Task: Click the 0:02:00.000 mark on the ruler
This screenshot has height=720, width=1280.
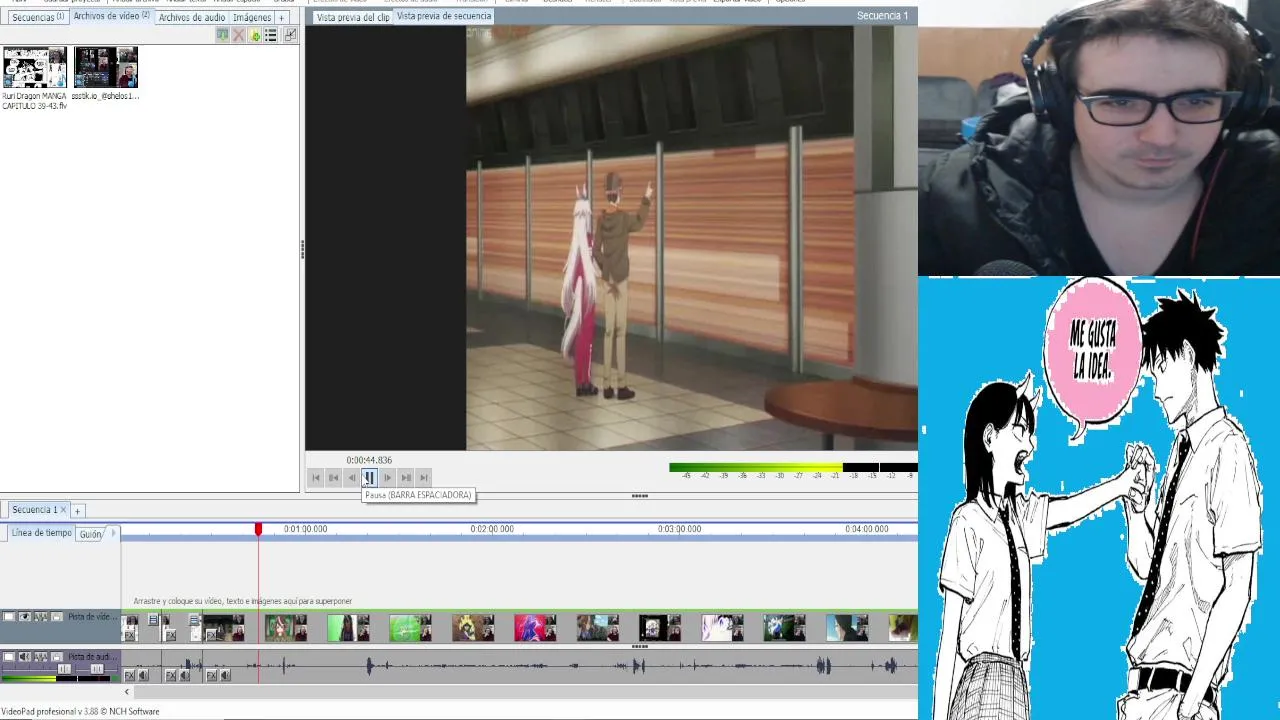Action: coord(492,529)
